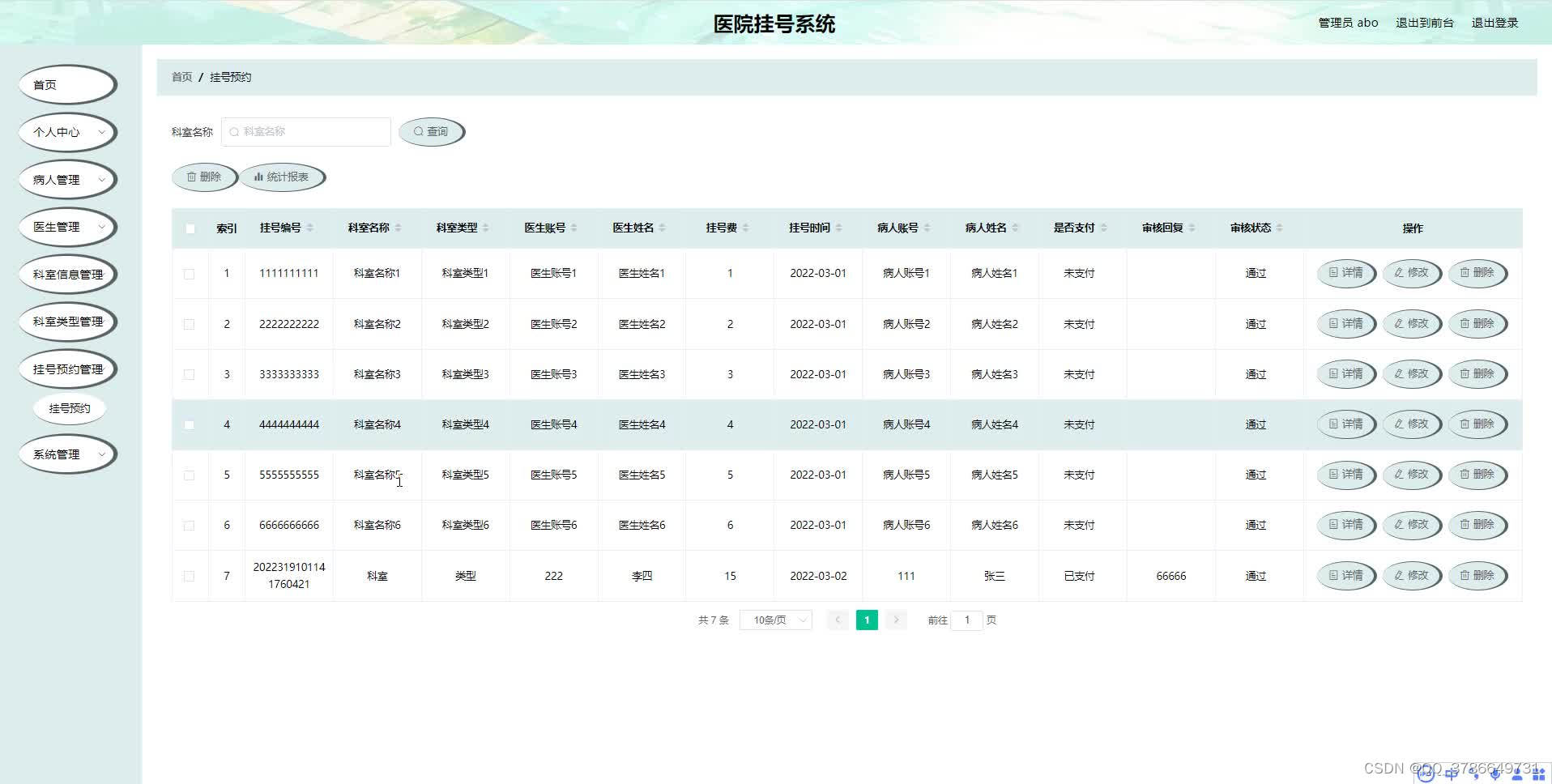Toggle select-all checkbox in table header
The height and width of the screenshot is (784, 1552).
click(x=190, y=228)
